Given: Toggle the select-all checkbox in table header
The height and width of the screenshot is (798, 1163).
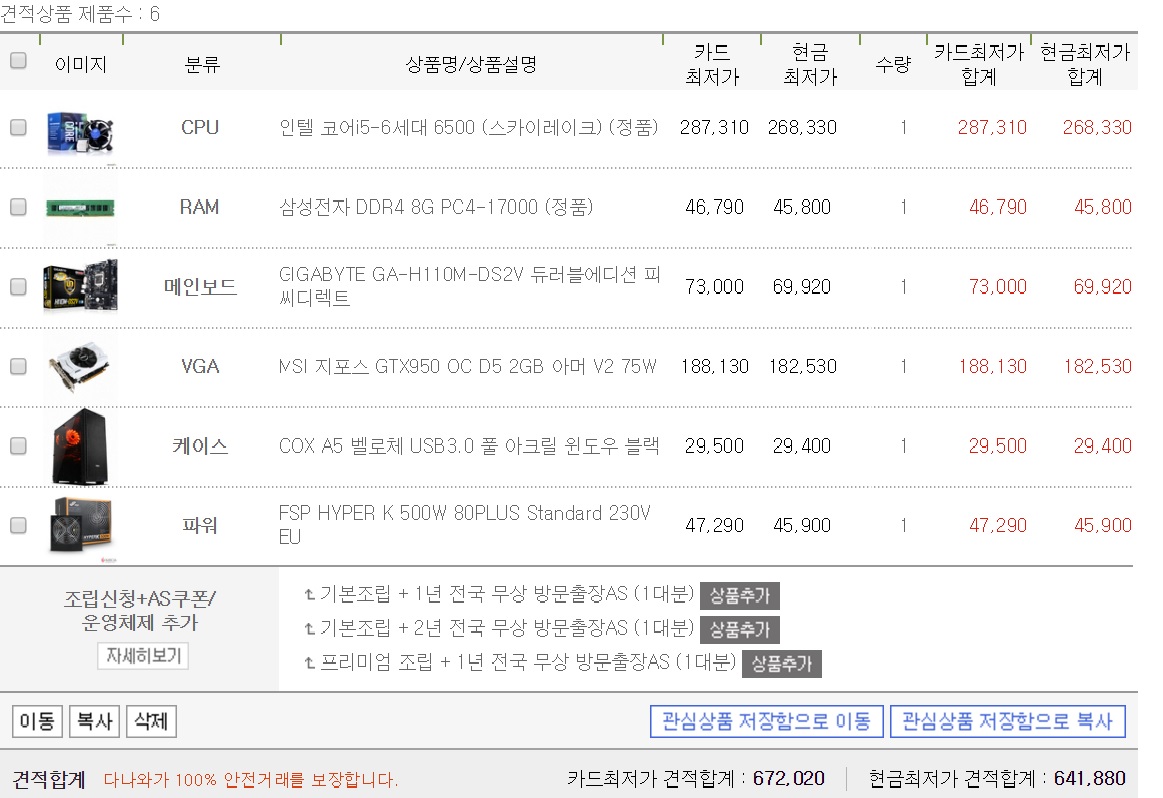Looking at the screenshot, I should [18, 60].
